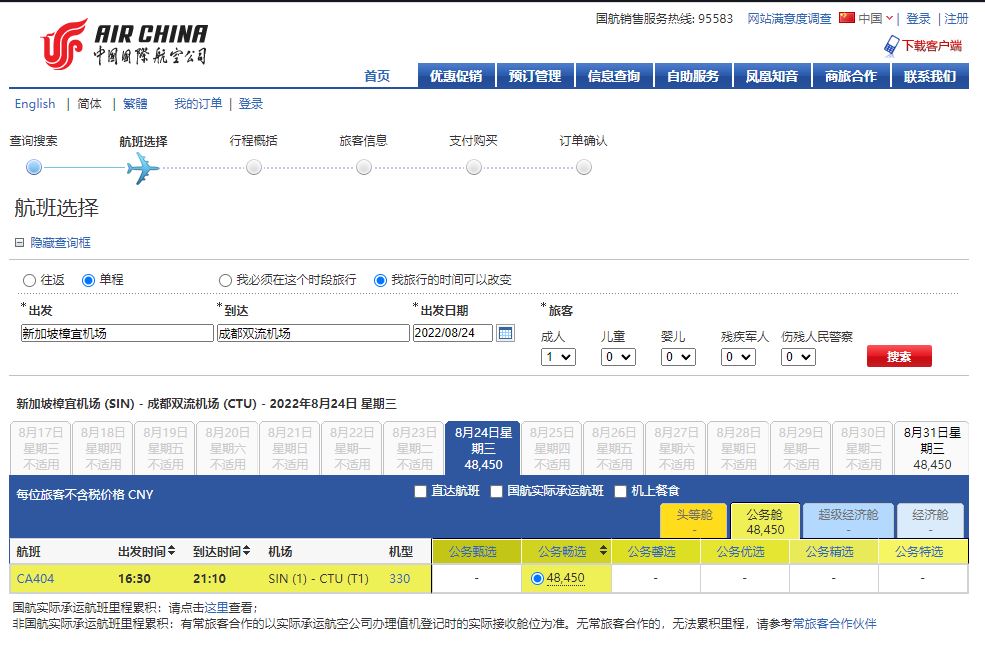The height and width of the screenshot is (645, 985).
Task: Select the 往返 round-trip radio button
Action: pyautogui.click(x=29, y=280)
